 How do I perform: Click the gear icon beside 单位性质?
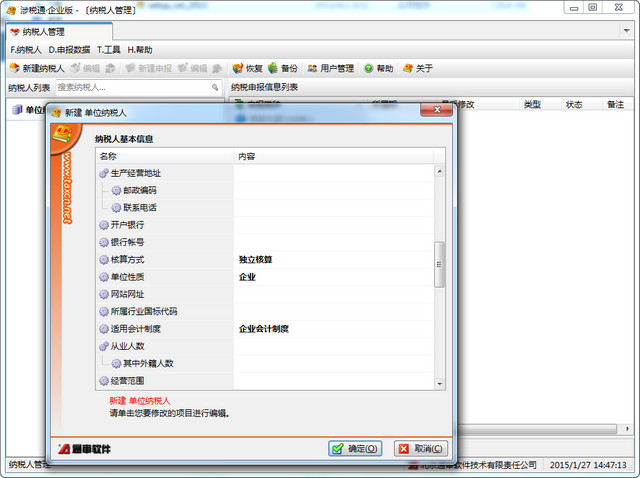pos(104,277)
